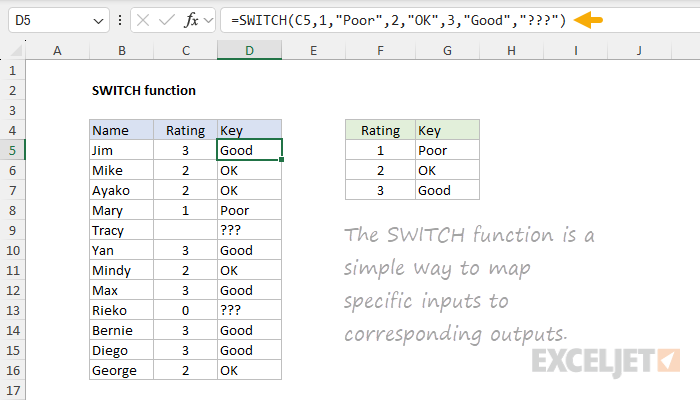700x400 pixels.
Task: Click inside the SWITCH formula text
Action: click(x=398, y=20)
